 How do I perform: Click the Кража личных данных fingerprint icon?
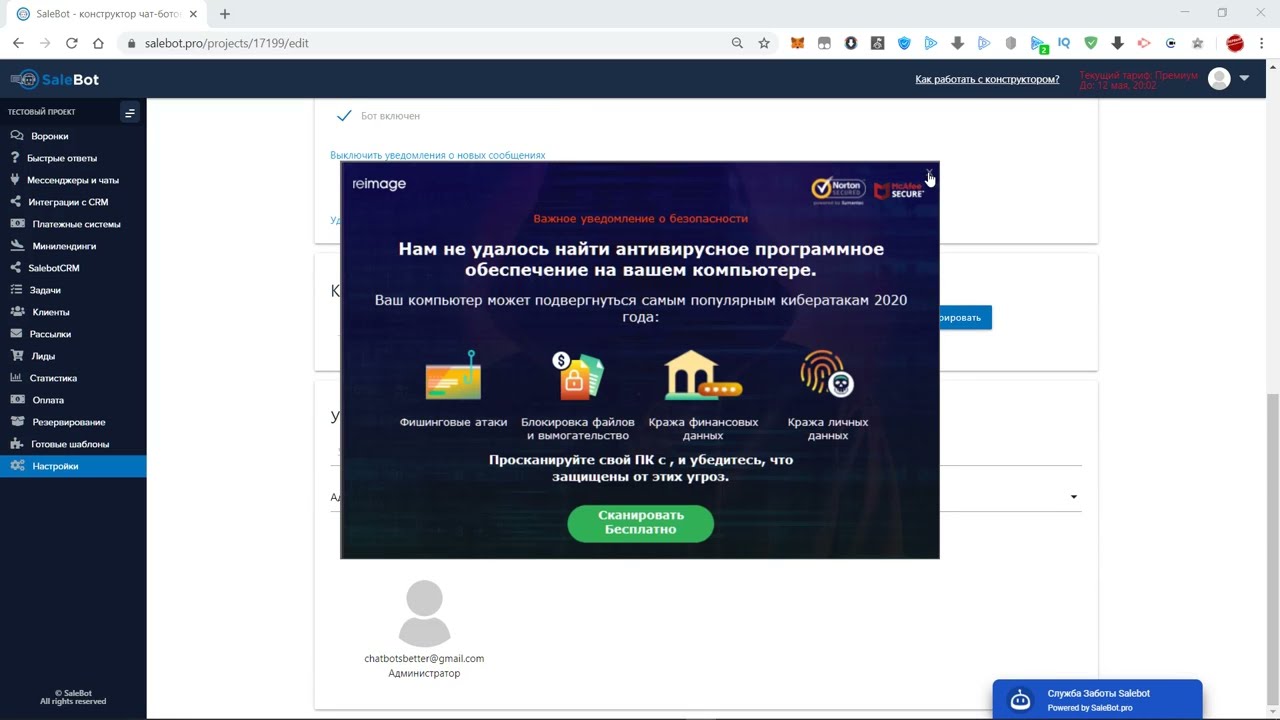click(x=827, y=374)
